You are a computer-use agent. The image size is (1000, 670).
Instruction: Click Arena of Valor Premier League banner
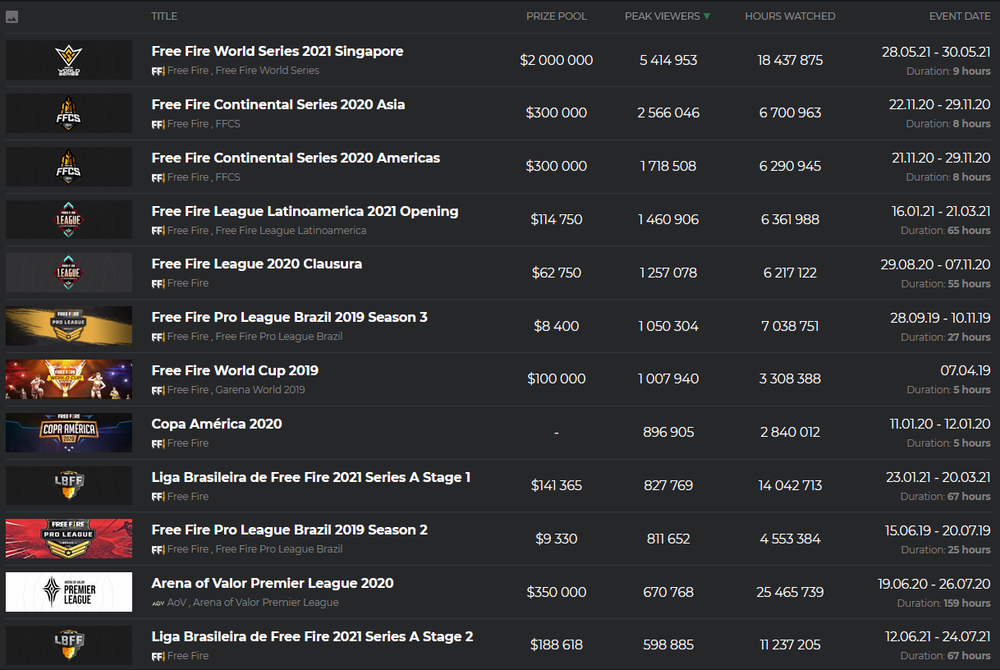pos(69,592)
